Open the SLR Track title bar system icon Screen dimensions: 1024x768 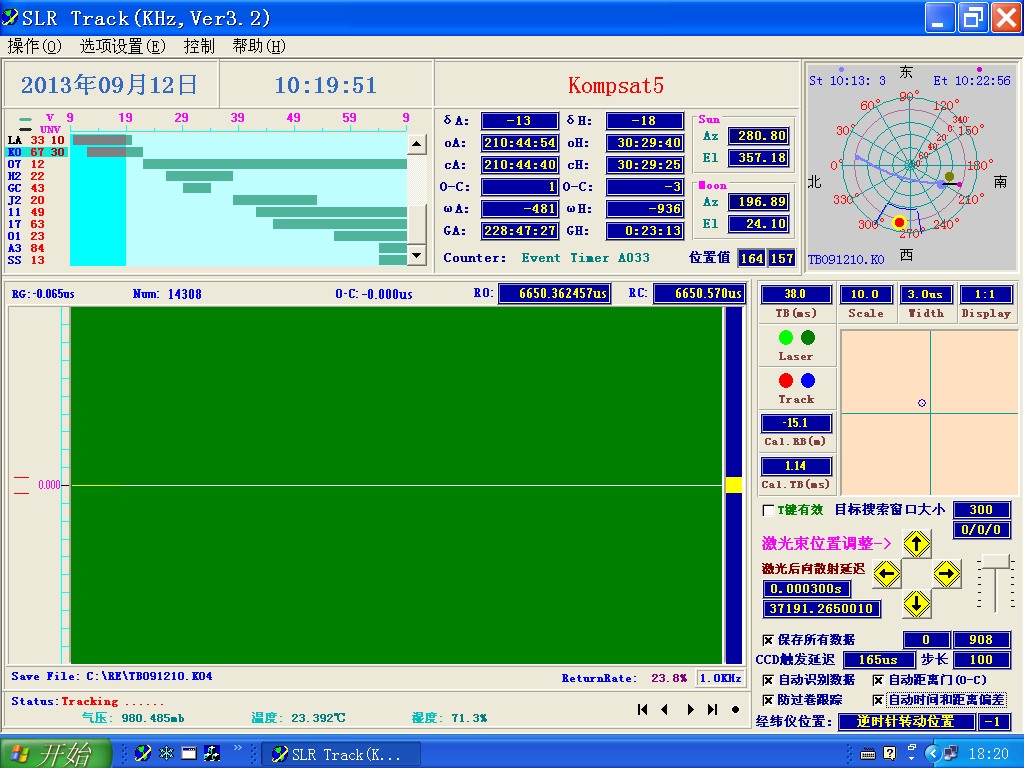[10, 18]
